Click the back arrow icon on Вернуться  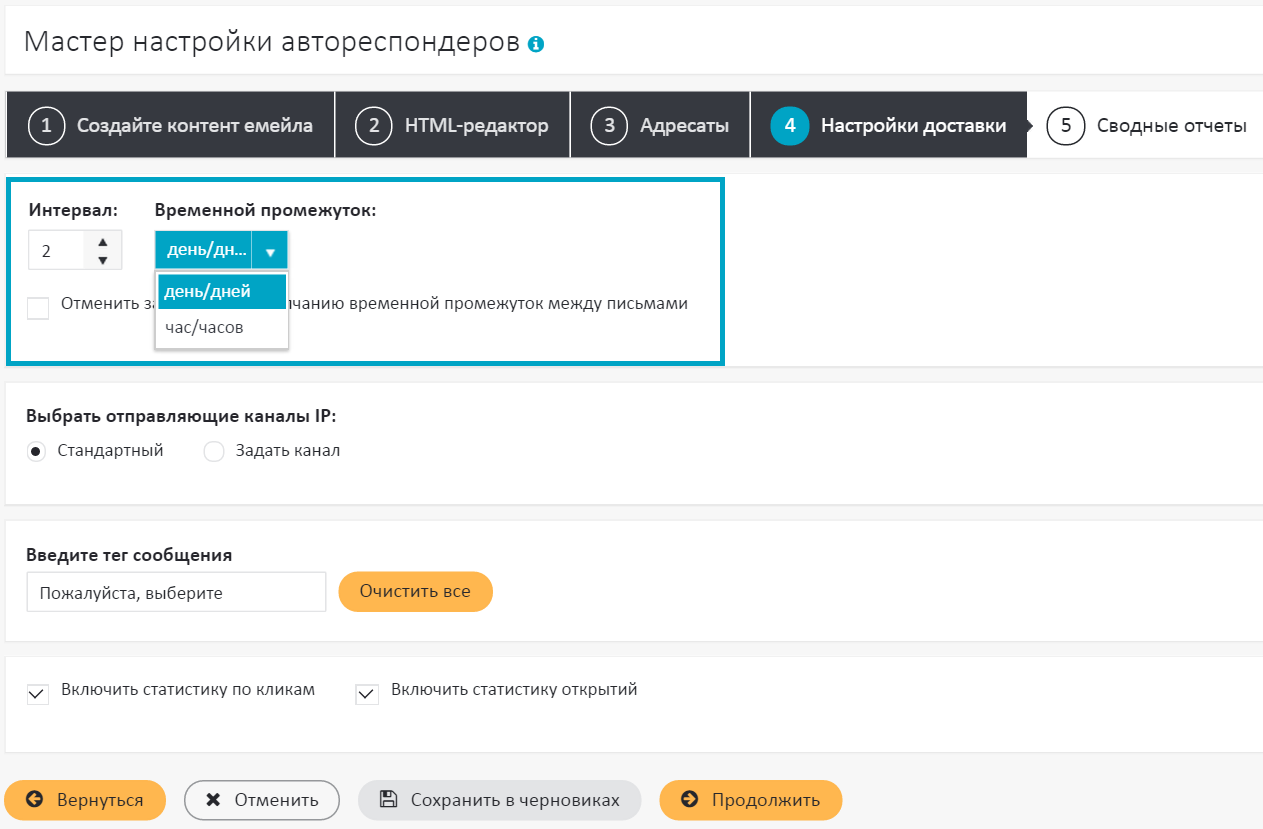point(35,800)
